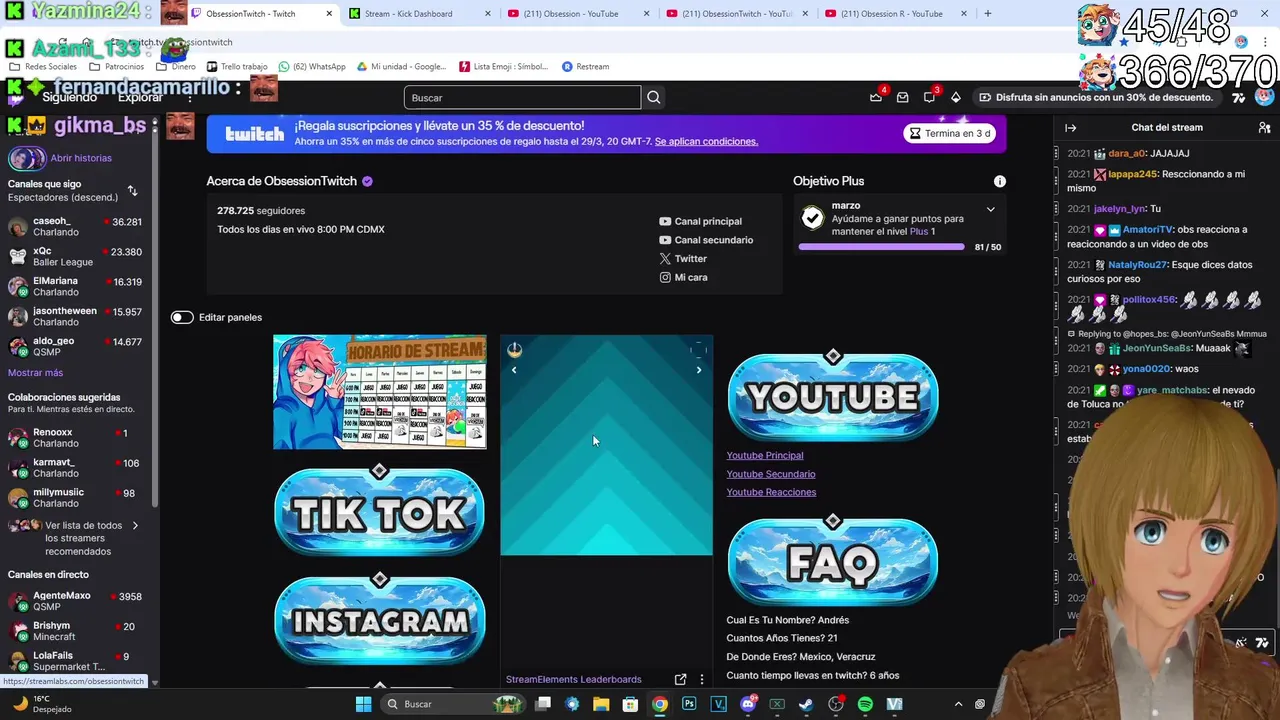Click the Objetivo Plus info icon

(999, 181)
